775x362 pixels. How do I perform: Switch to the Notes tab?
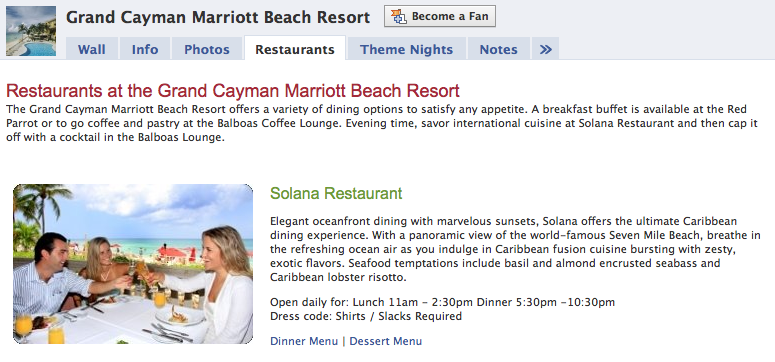(498, 49)
